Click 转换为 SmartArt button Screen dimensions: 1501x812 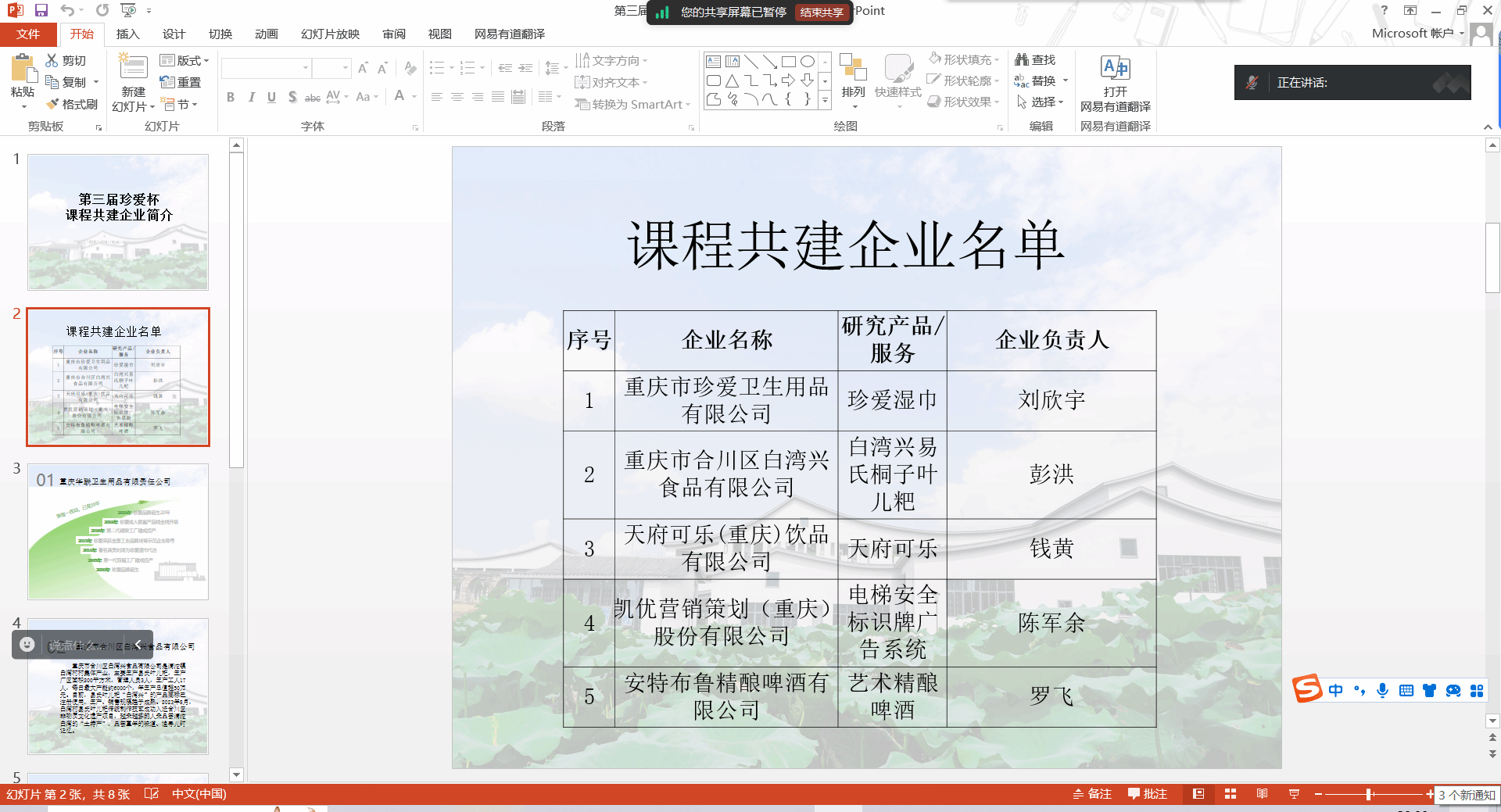point(633,104)
